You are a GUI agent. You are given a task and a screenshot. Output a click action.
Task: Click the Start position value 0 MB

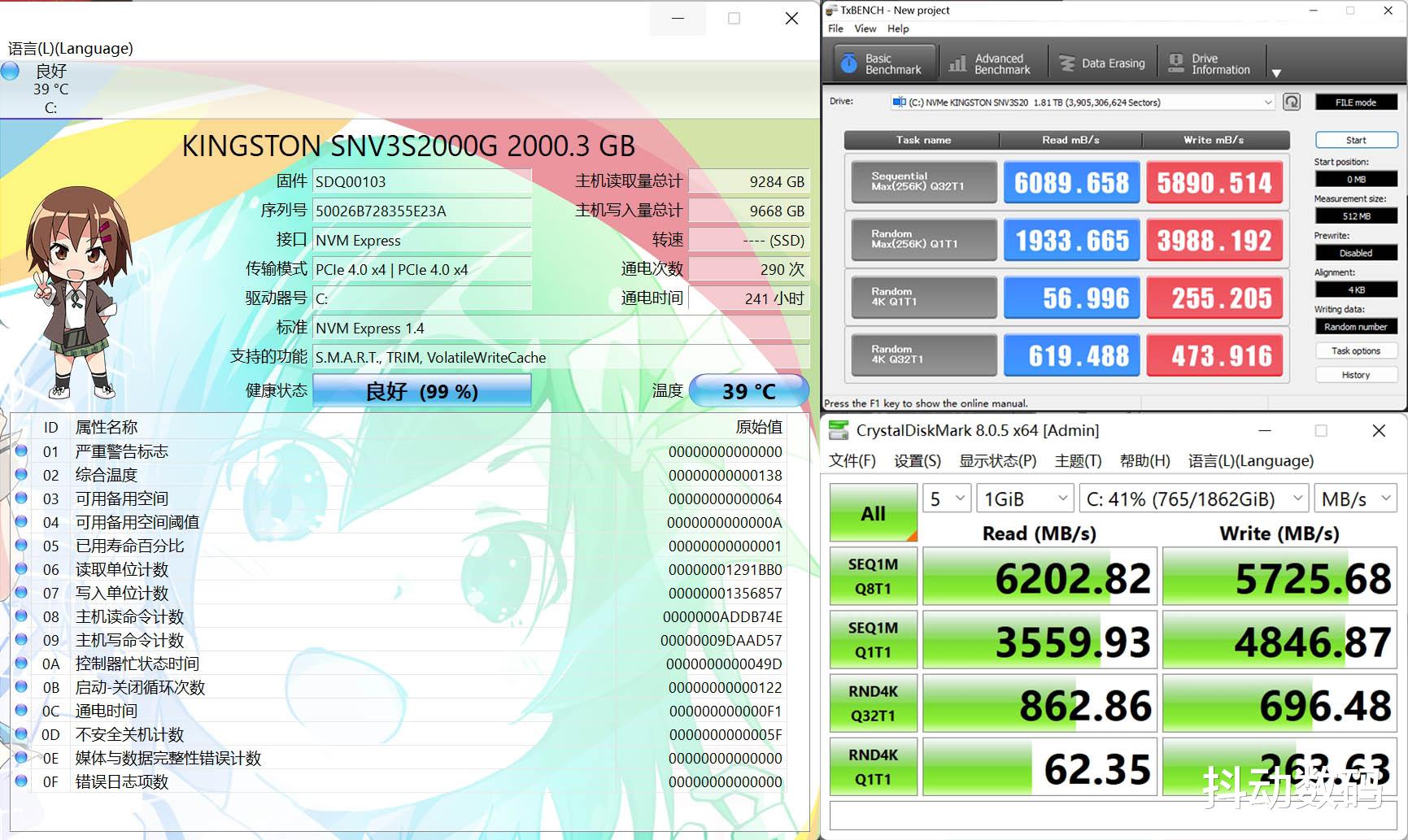[1356, 179]
